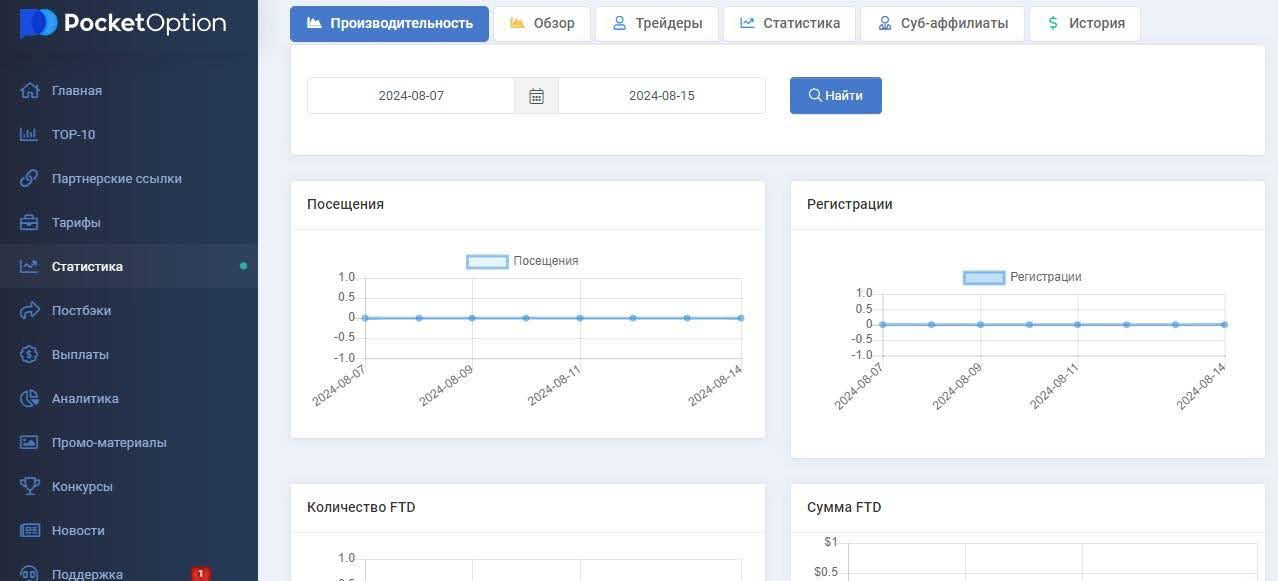Open the Трейдеры tab

click(x=656, y=22)
